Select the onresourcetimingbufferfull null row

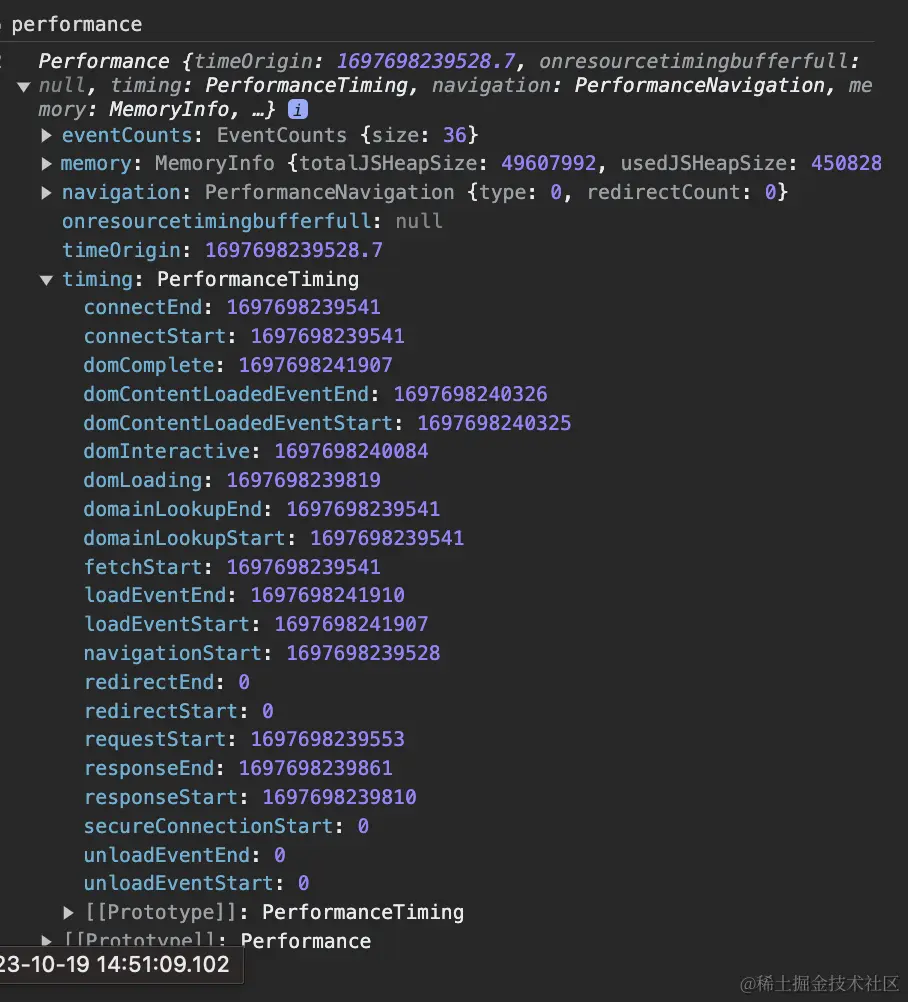(x=252, y=221)
